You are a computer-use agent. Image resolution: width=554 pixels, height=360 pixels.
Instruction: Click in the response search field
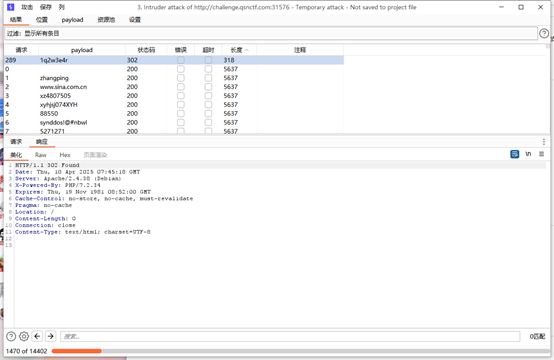[x=290, y=336]
